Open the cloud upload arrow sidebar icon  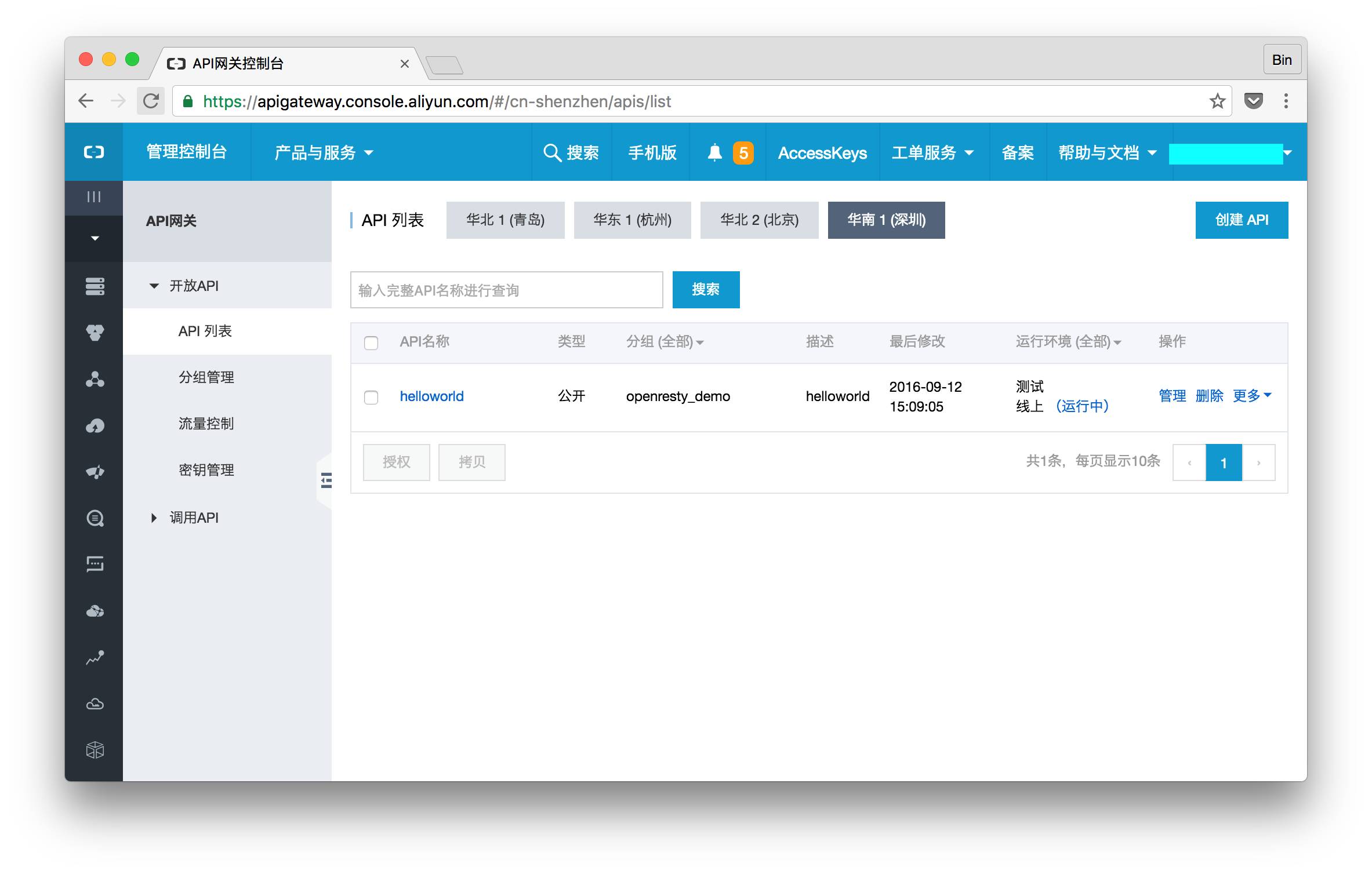pos(95,426)
